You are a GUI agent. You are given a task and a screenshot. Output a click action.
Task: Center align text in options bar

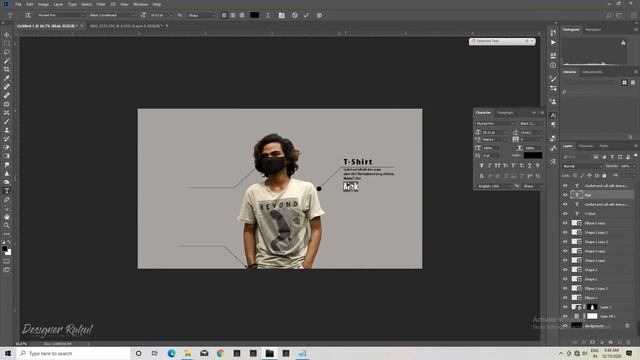[x=233, y=15]
